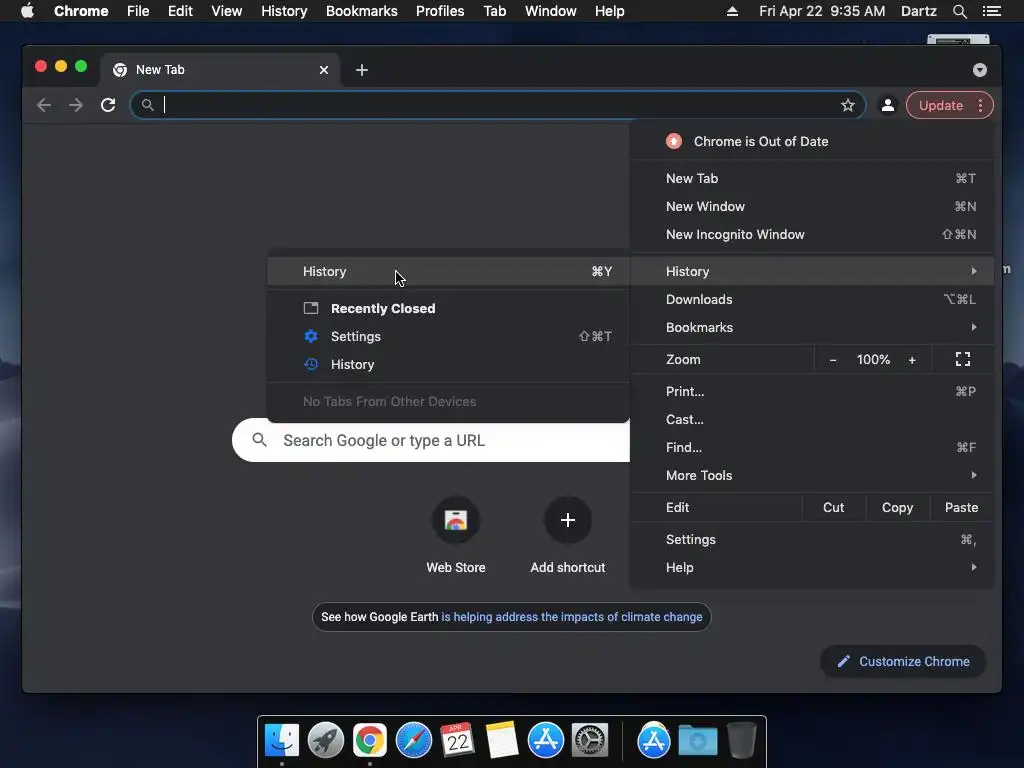Select New Window menu item
This screenshot has width=1024, height=768.
tap(812, 206)
